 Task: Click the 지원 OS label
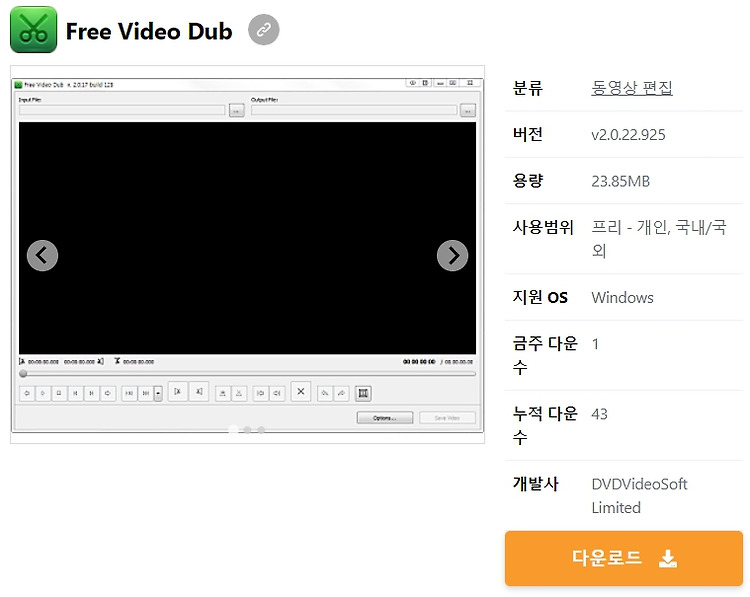pyautogui.click(x=540, y=297)
